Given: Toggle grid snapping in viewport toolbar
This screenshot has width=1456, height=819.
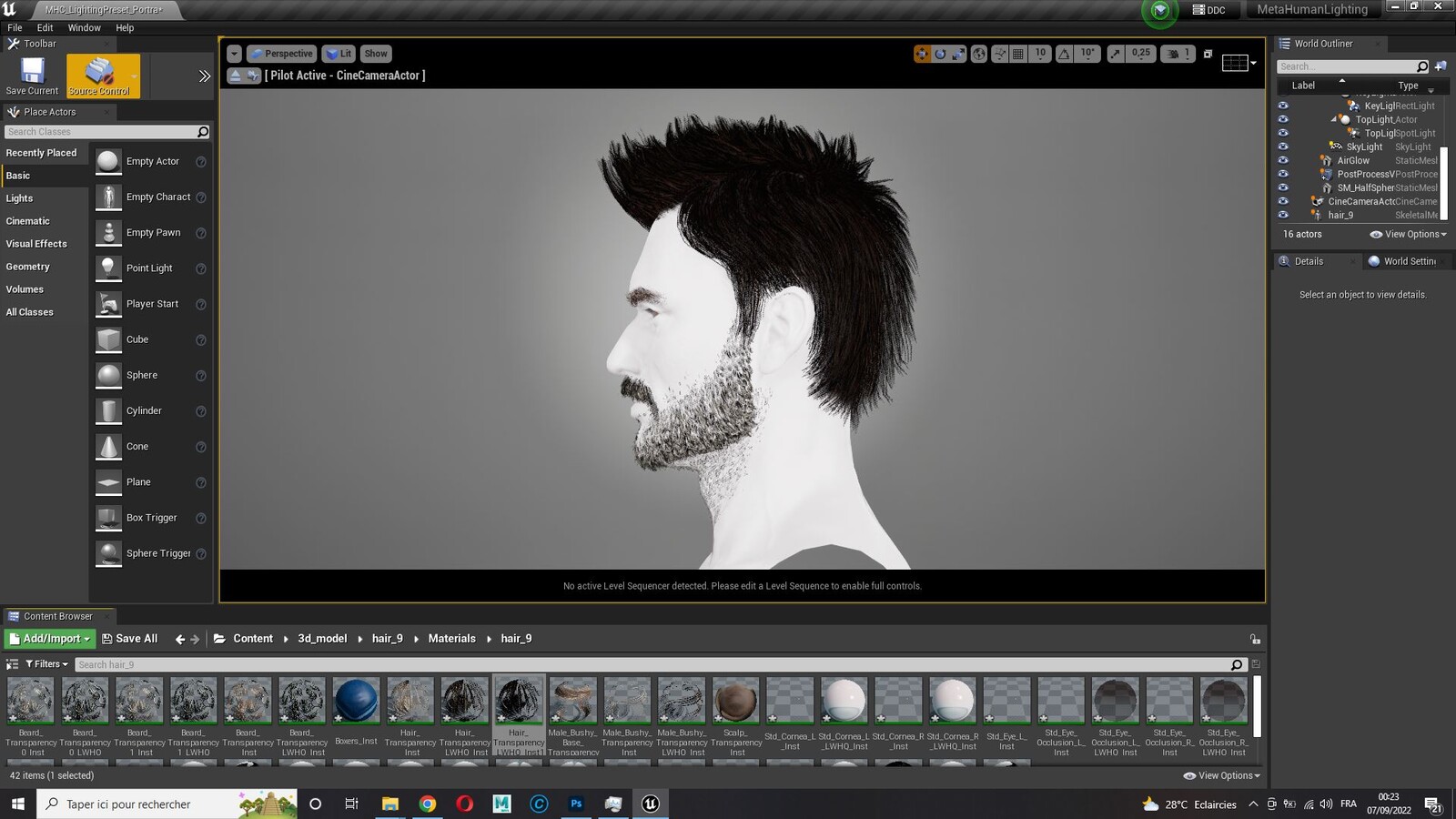Looking at the screenshot, I should click(1018, 54).
